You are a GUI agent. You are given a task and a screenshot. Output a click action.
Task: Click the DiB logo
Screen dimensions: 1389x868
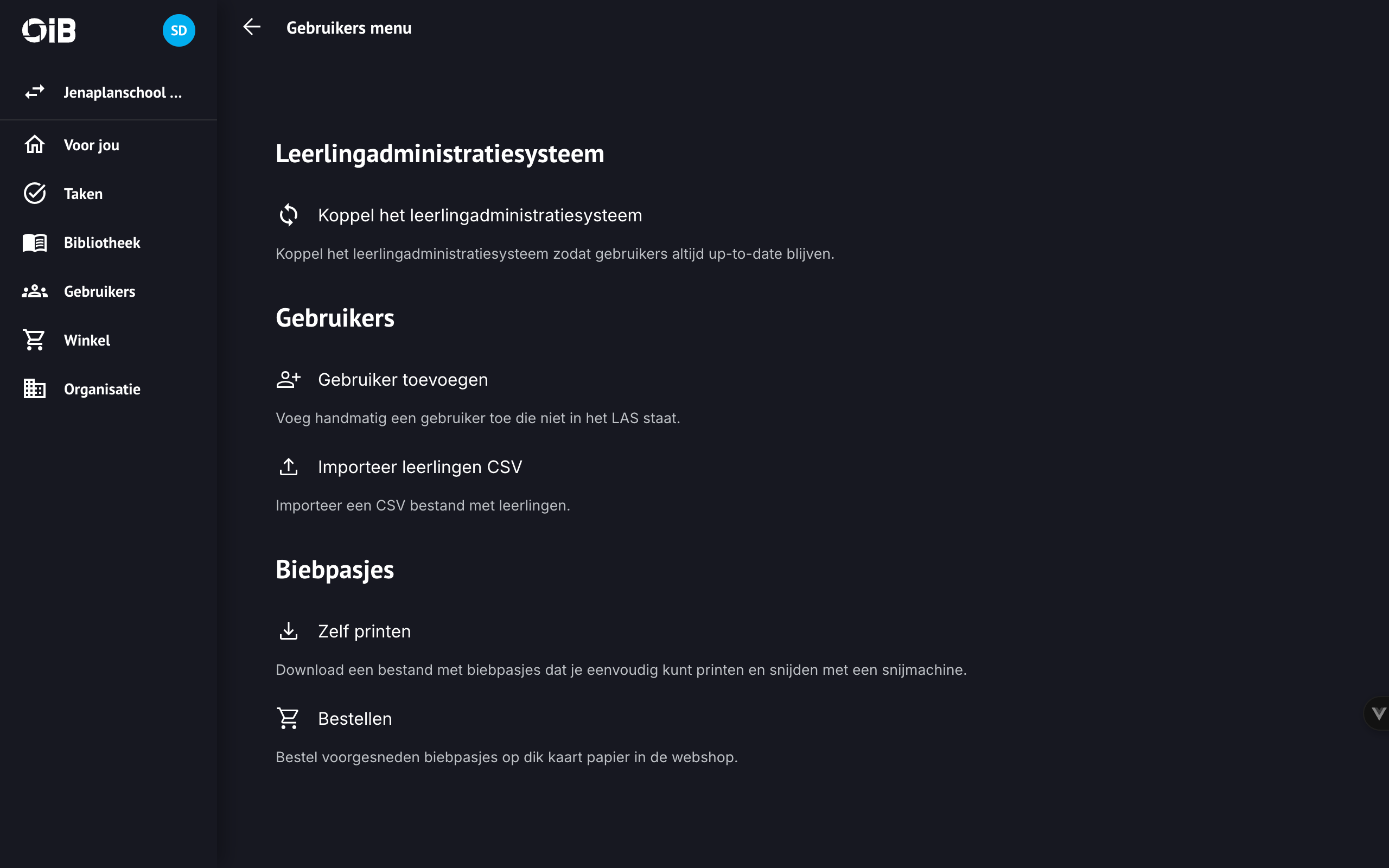pyautogui.click(x=49, y=30)
